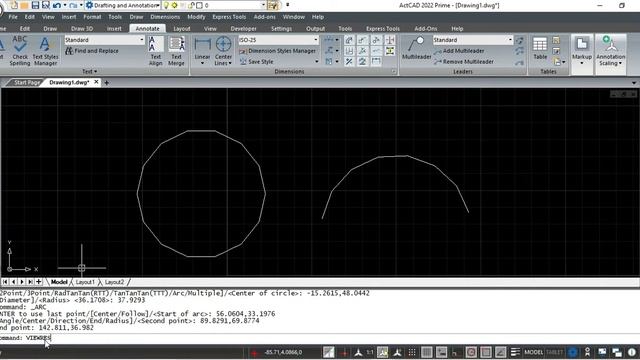Switch to the Output ribbon tab
Image resolution: width=640 pixels, height=360 pixels.
[315, 29]
